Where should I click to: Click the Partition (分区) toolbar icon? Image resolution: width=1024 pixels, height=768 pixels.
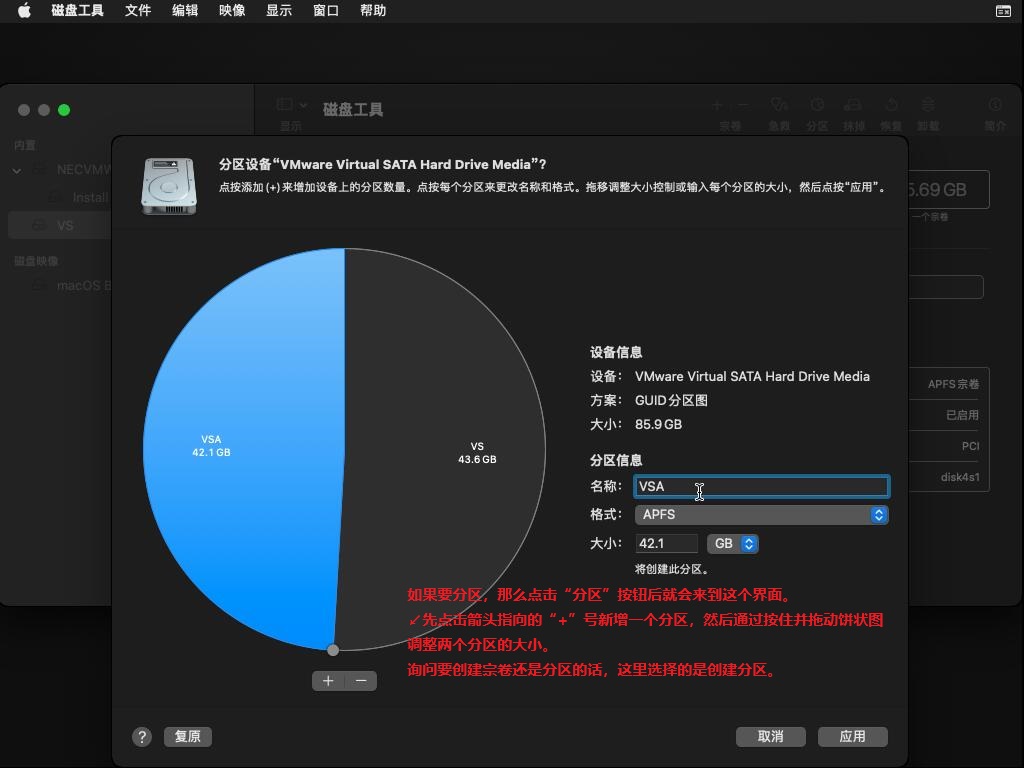click(x=816, y=107)
